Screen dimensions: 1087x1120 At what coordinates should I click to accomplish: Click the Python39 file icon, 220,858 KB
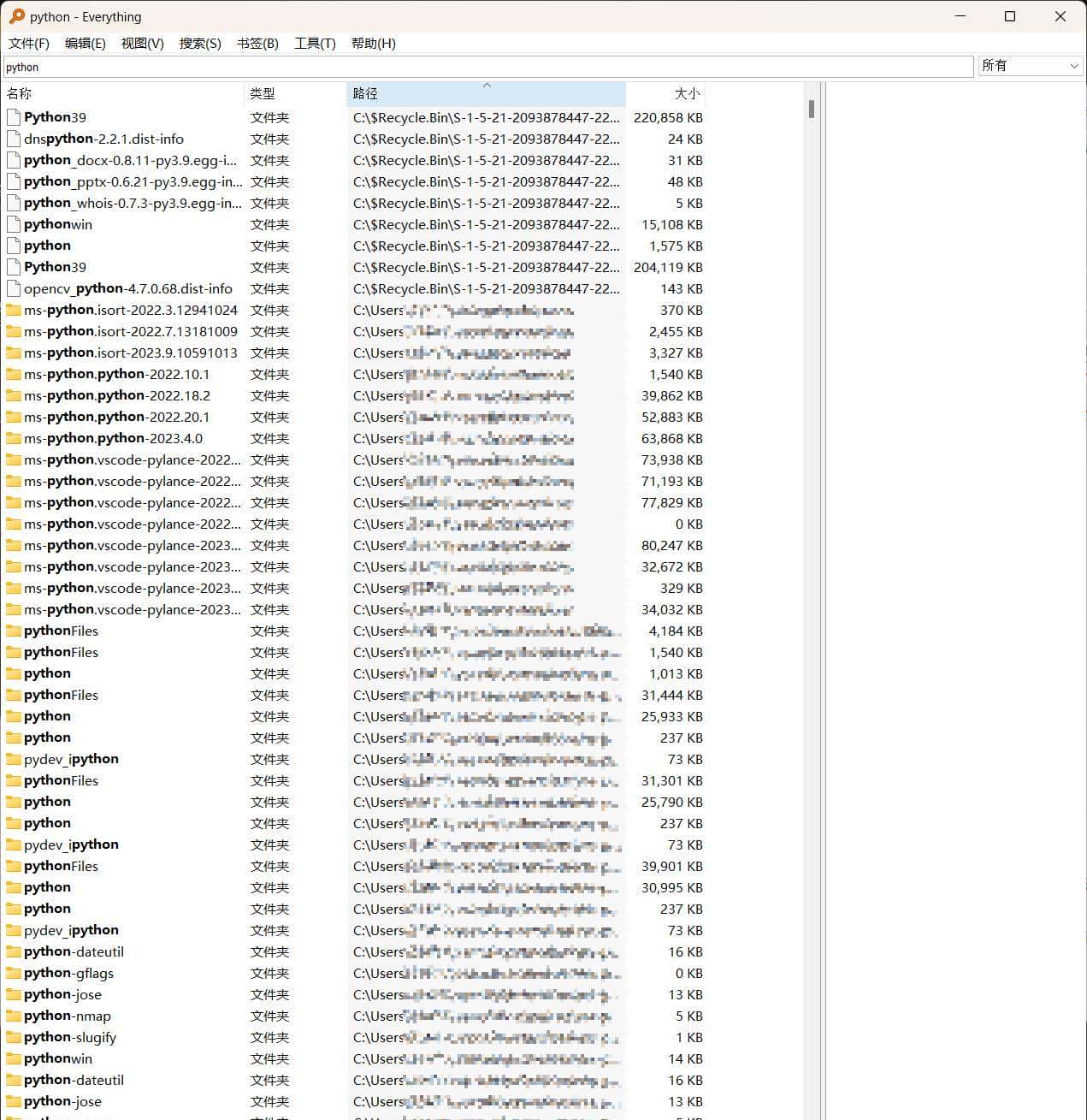13,117
